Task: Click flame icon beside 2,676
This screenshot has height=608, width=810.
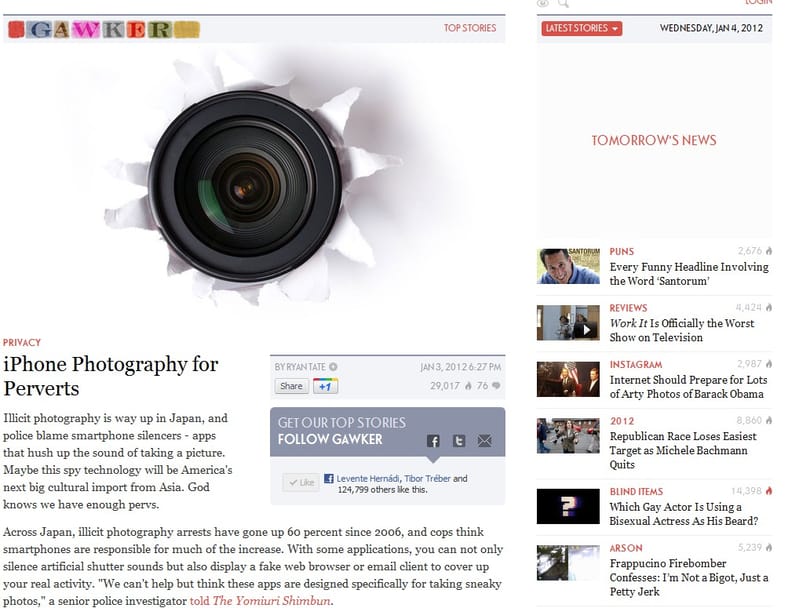Action: pos(769,251)
